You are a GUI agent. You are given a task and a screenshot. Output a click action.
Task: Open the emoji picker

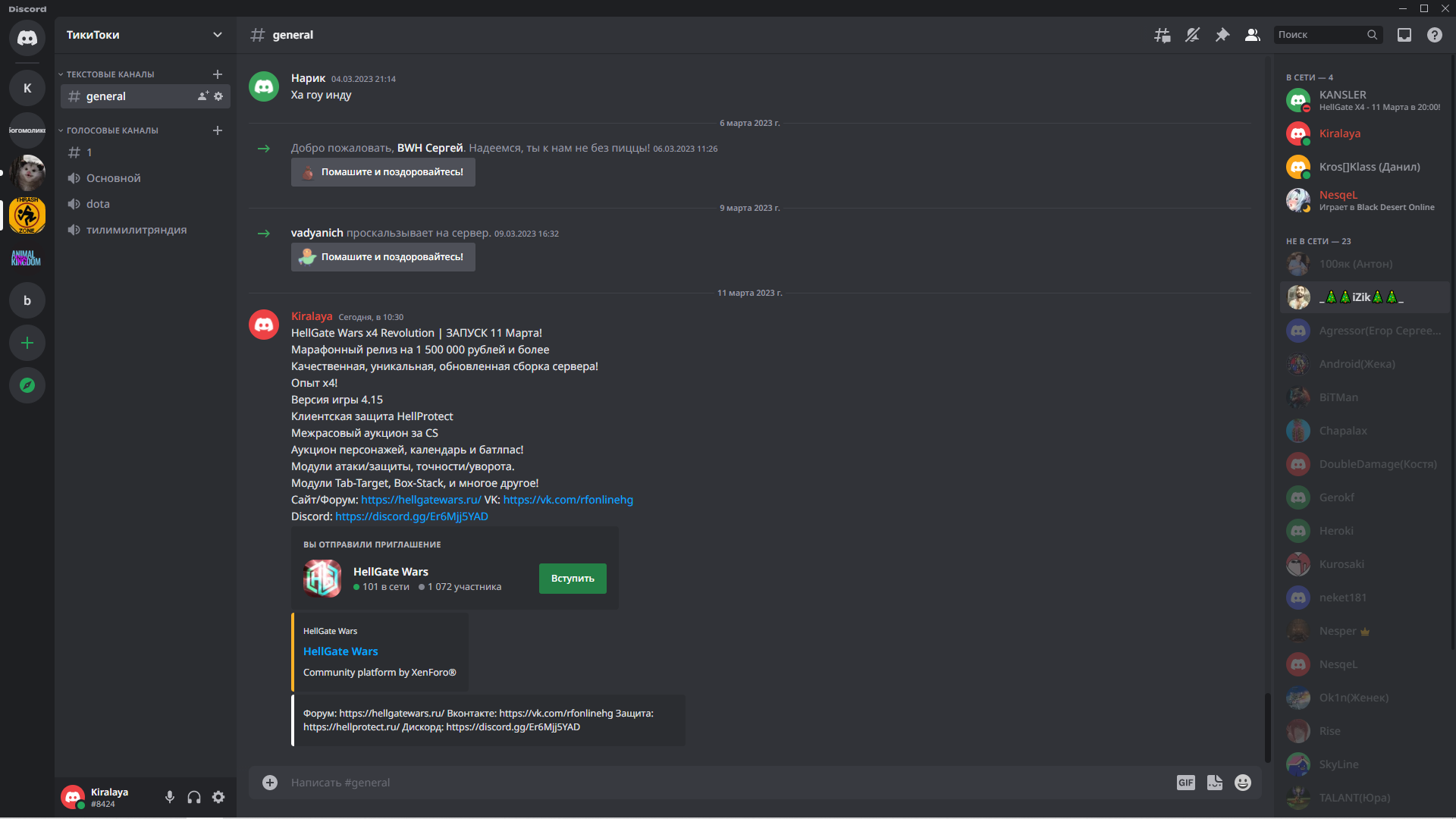[x=1243, y=783]
